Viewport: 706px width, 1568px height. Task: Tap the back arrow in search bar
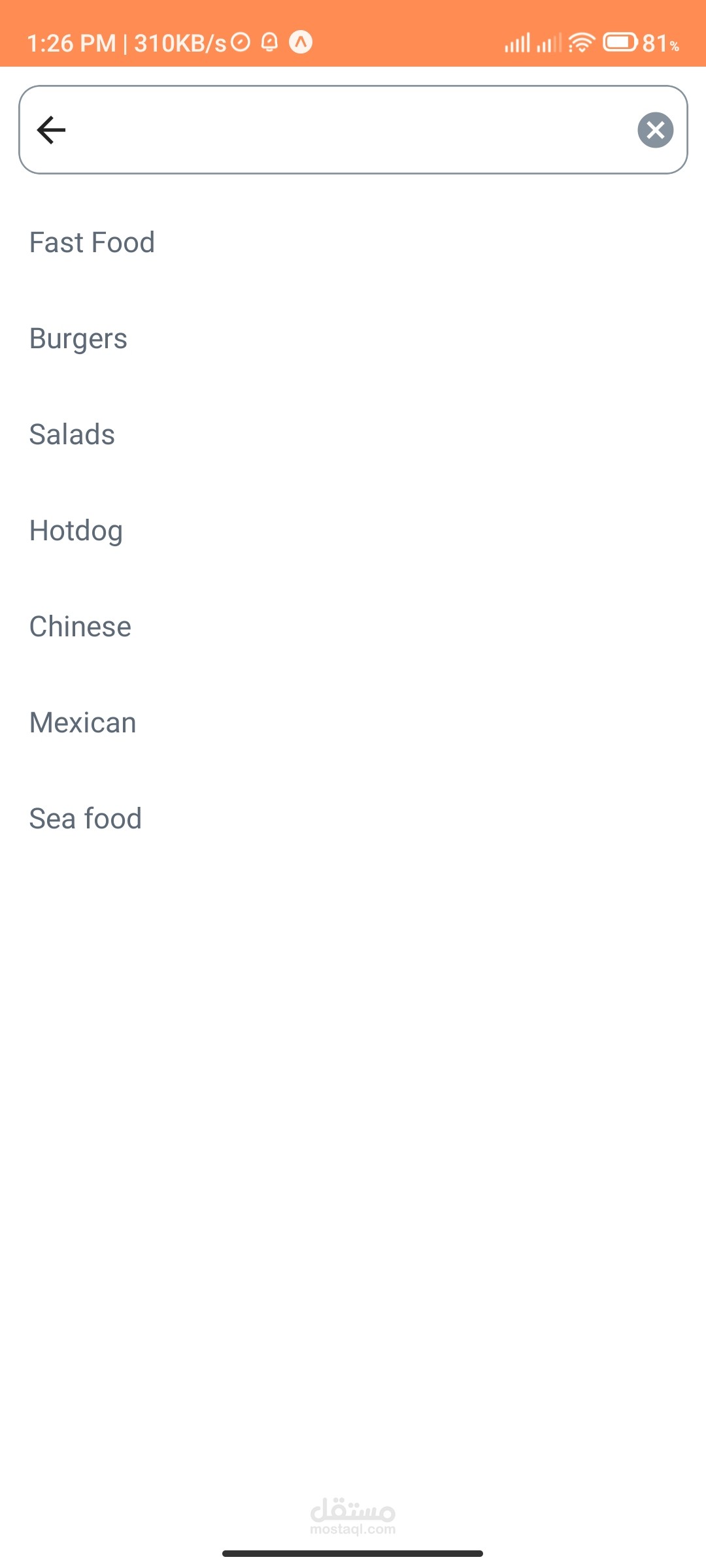pyautogui.click(x=51, y=129)
